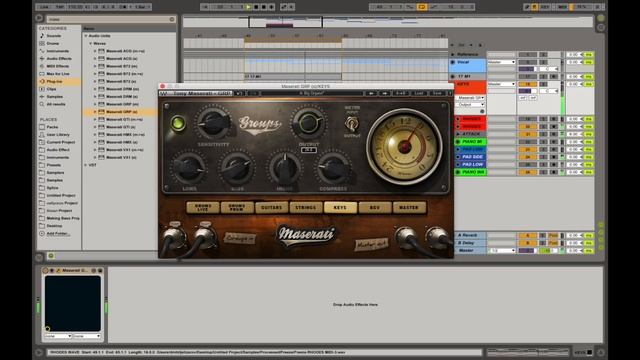
Task: Open KEYS track output routing dropdown
Action: [x=502, y=84]
